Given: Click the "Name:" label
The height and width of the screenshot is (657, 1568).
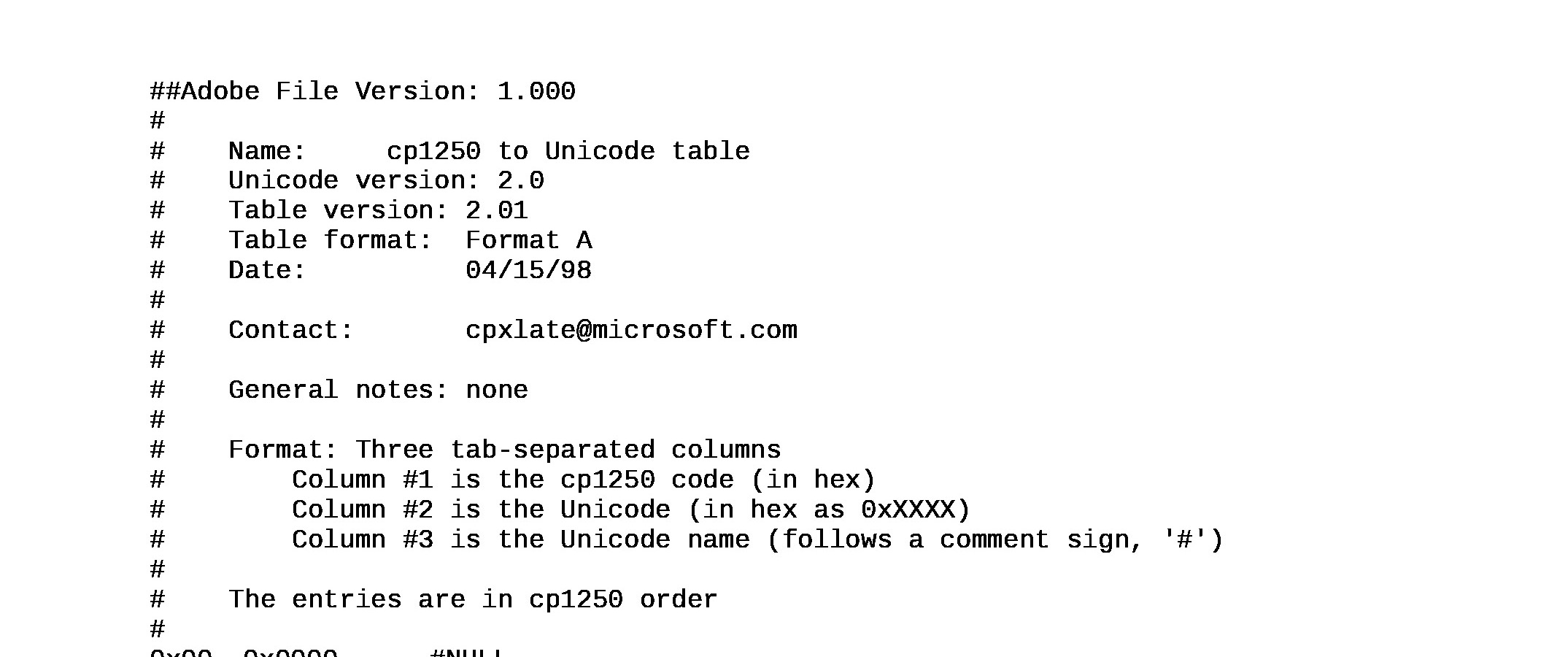Looking at the screenshot, I should point(267,151).
